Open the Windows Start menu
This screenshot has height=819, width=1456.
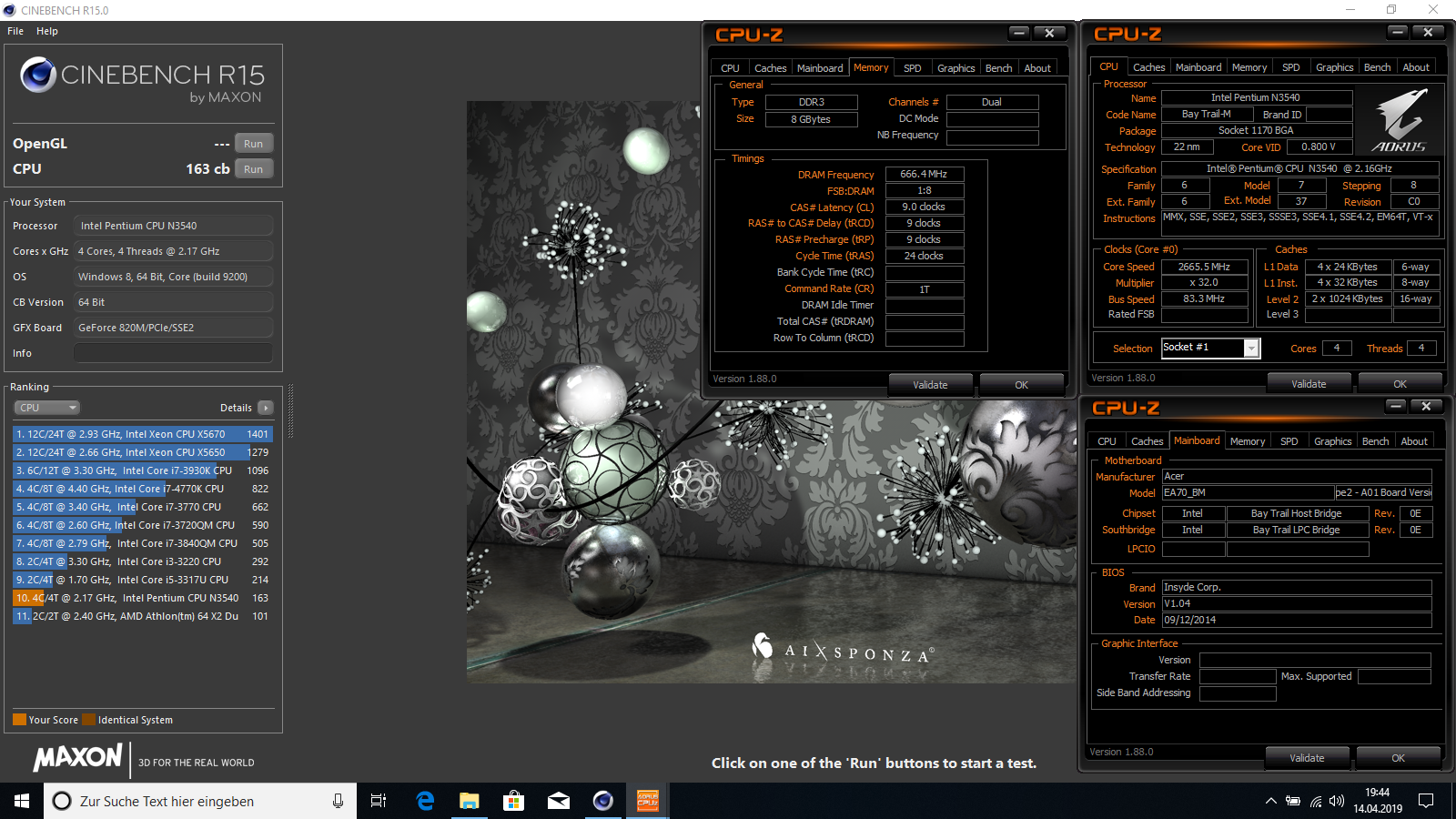[x=22, y=801]
